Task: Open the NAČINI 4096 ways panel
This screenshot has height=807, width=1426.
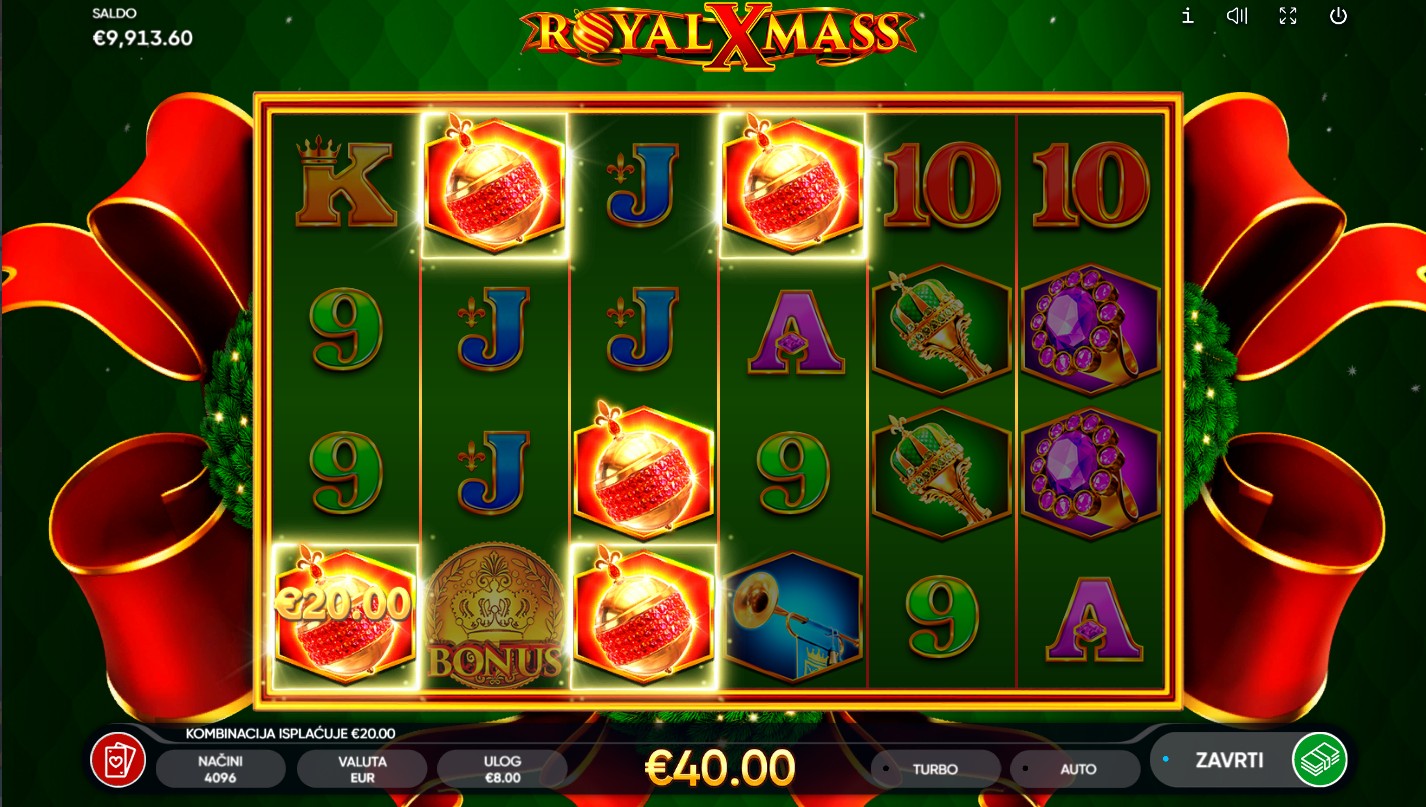Action: tap(220, 768)
